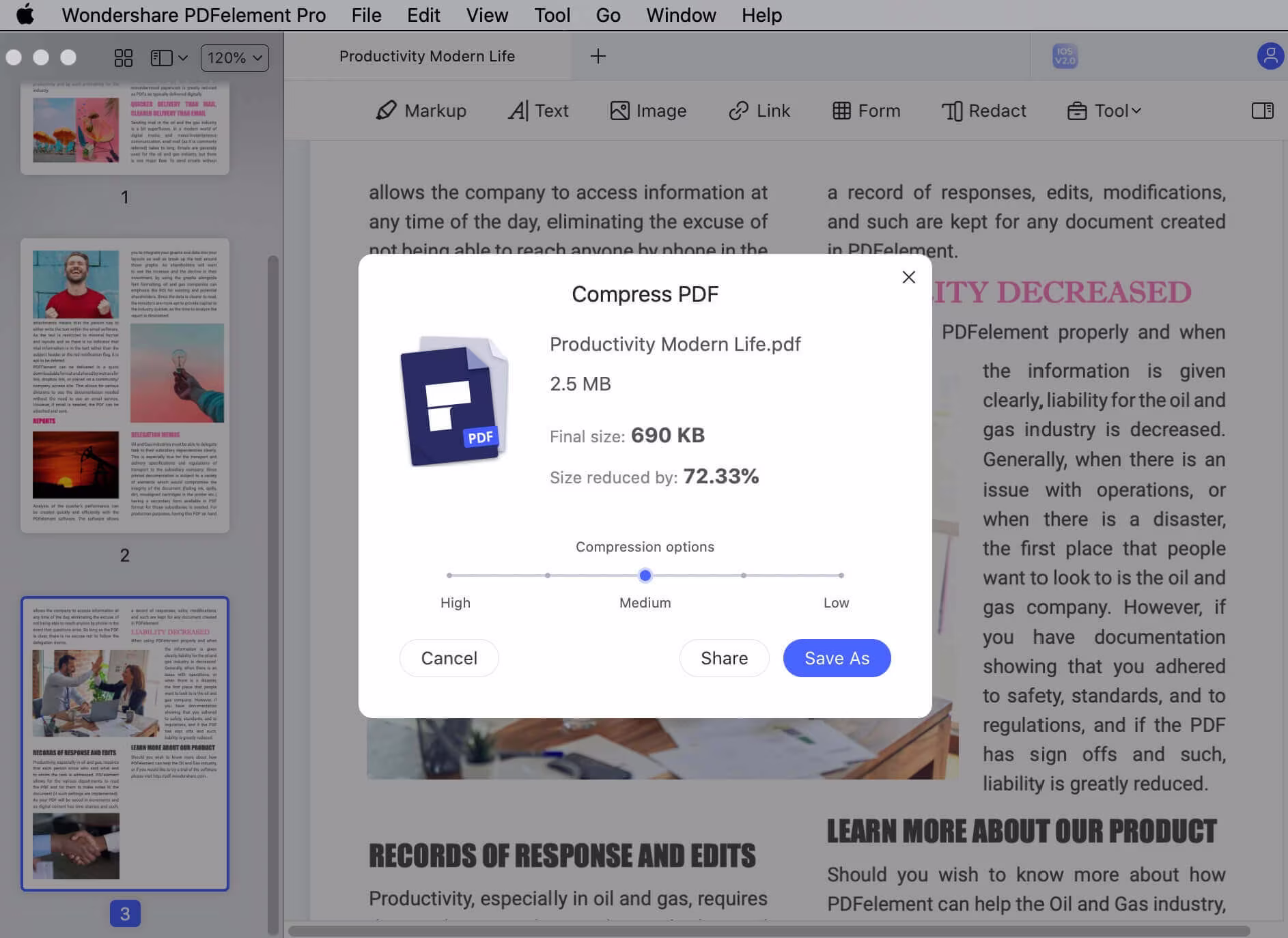Open the user account profile
The width and height of the screenshot is (1288, 938).
point(1270,56)
